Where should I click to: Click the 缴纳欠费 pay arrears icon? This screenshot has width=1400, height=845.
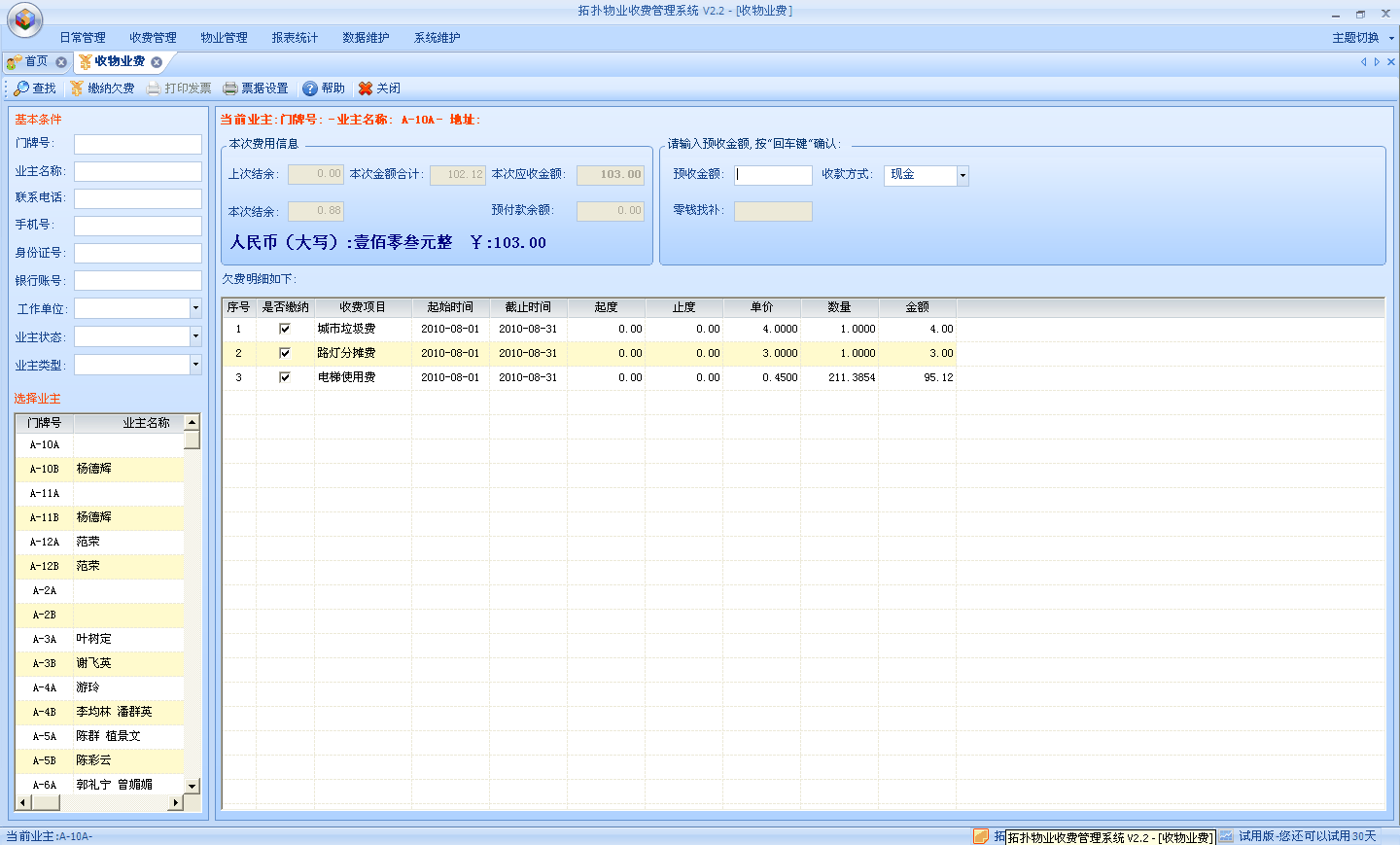77,88
